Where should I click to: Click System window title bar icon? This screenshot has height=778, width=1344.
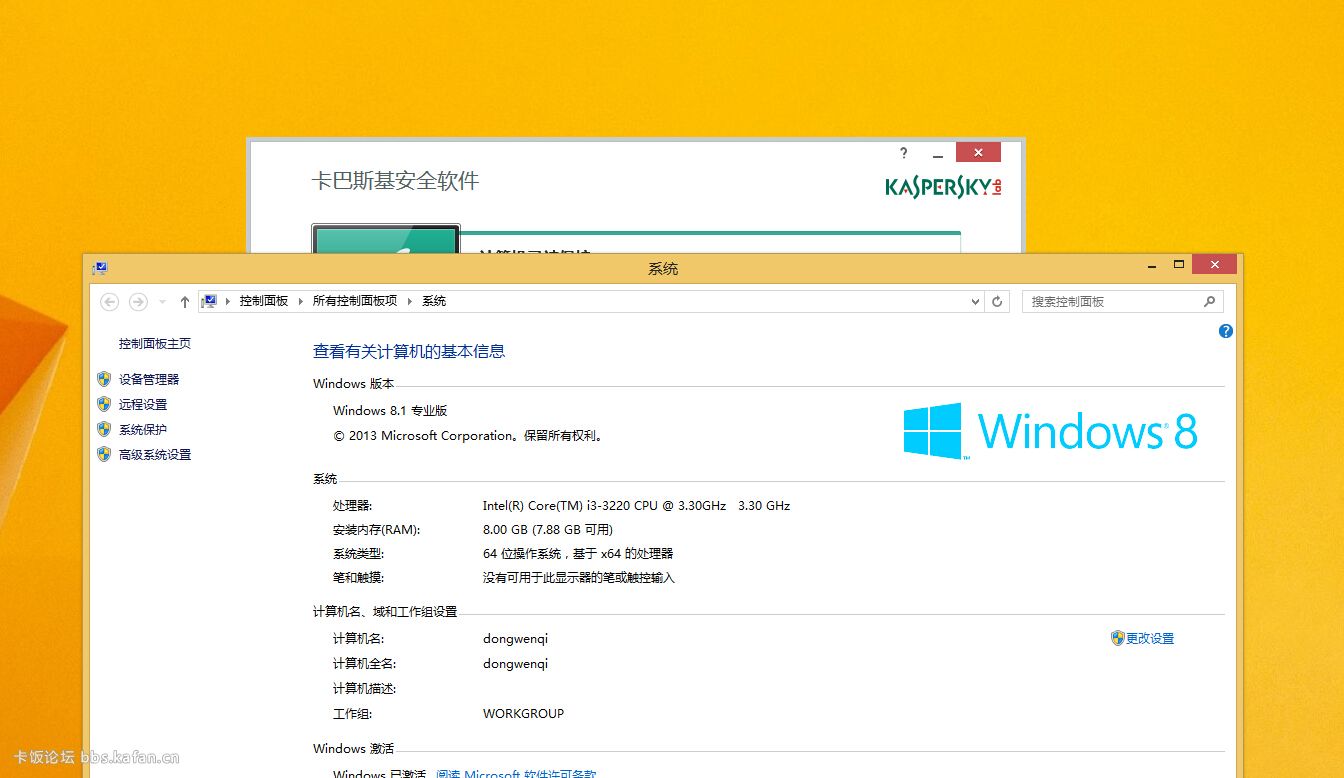[100, 268]
